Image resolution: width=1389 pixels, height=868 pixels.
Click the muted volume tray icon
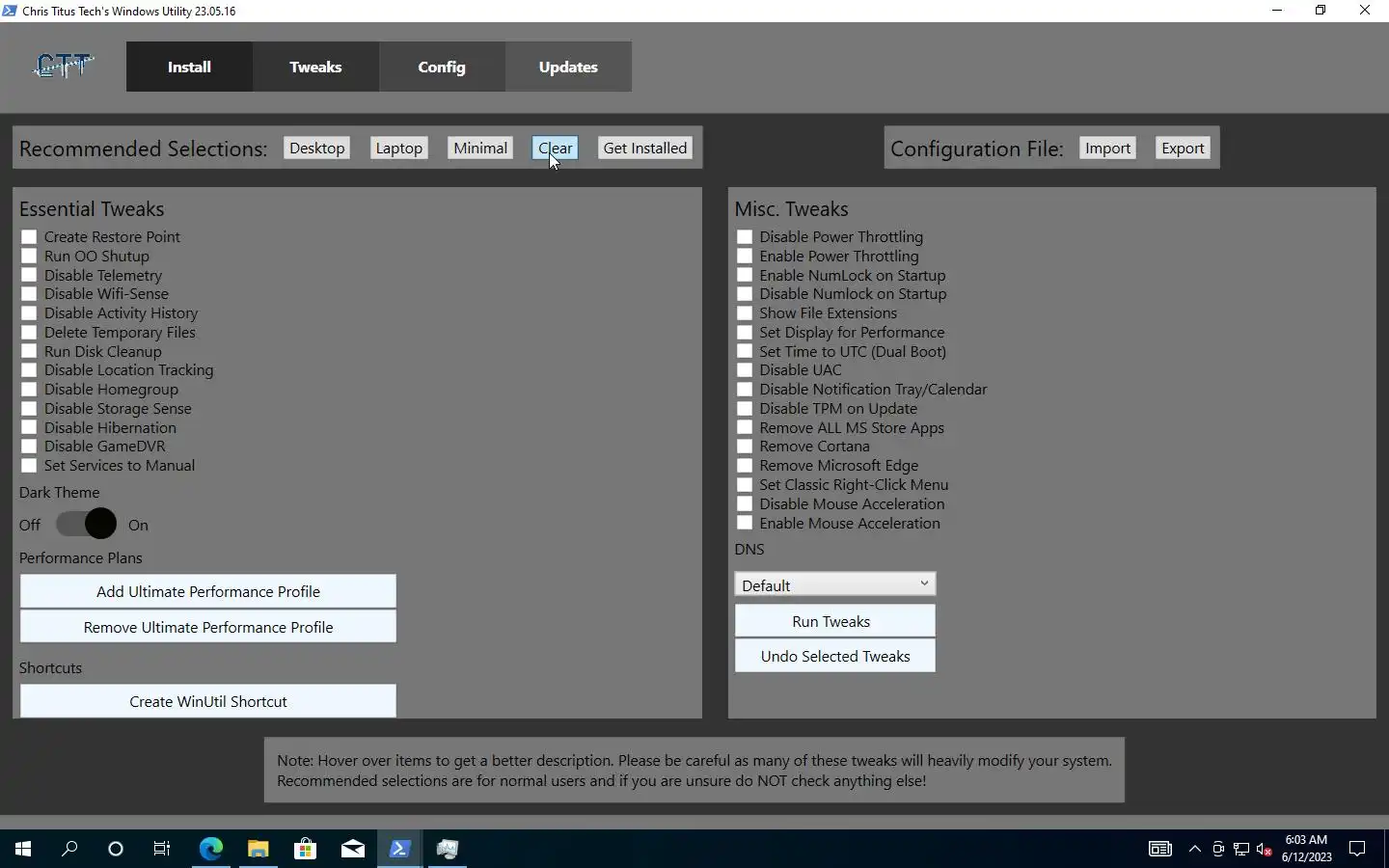[1265, 849]
